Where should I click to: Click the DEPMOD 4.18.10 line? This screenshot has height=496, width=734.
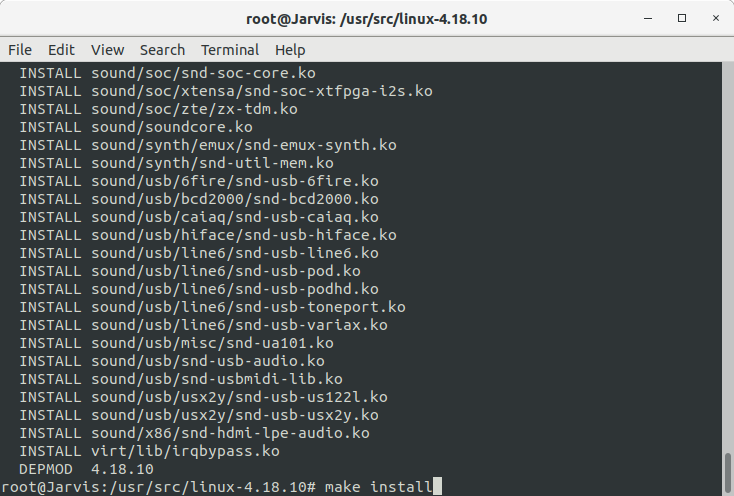[x=86, y=469]
